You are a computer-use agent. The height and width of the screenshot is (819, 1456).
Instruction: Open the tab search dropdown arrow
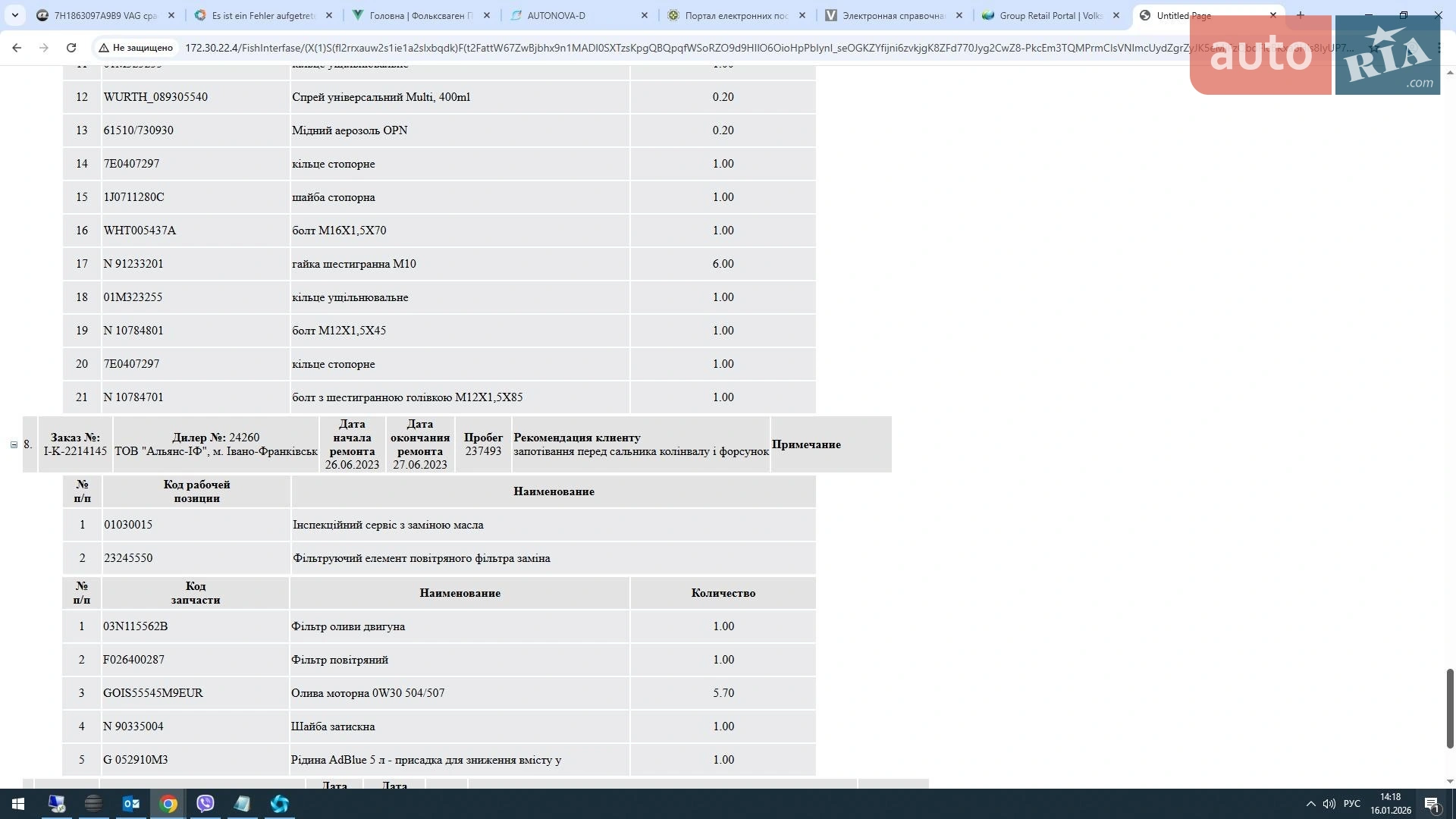tap(14, 15)
